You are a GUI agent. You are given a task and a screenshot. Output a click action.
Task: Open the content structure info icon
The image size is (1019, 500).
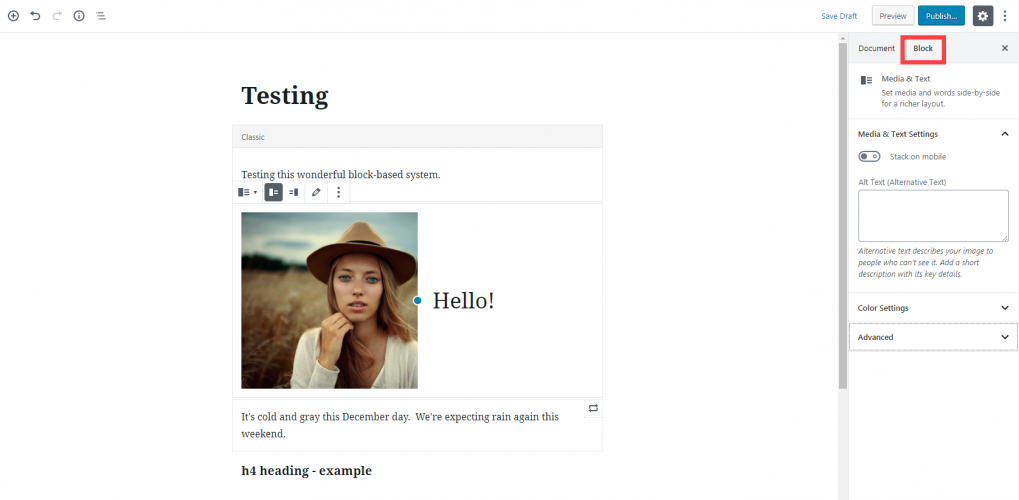click(79, 16)
